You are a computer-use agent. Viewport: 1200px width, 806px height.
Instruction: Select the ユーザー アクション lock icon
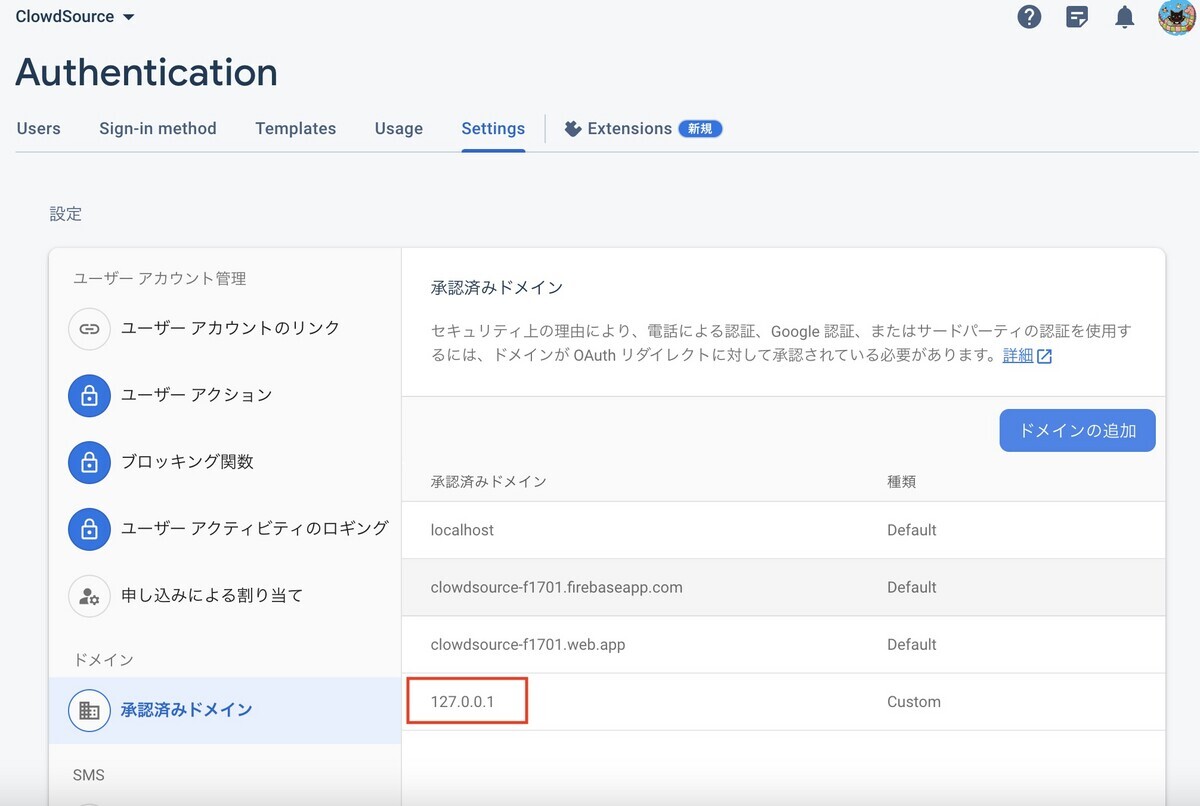89,395
